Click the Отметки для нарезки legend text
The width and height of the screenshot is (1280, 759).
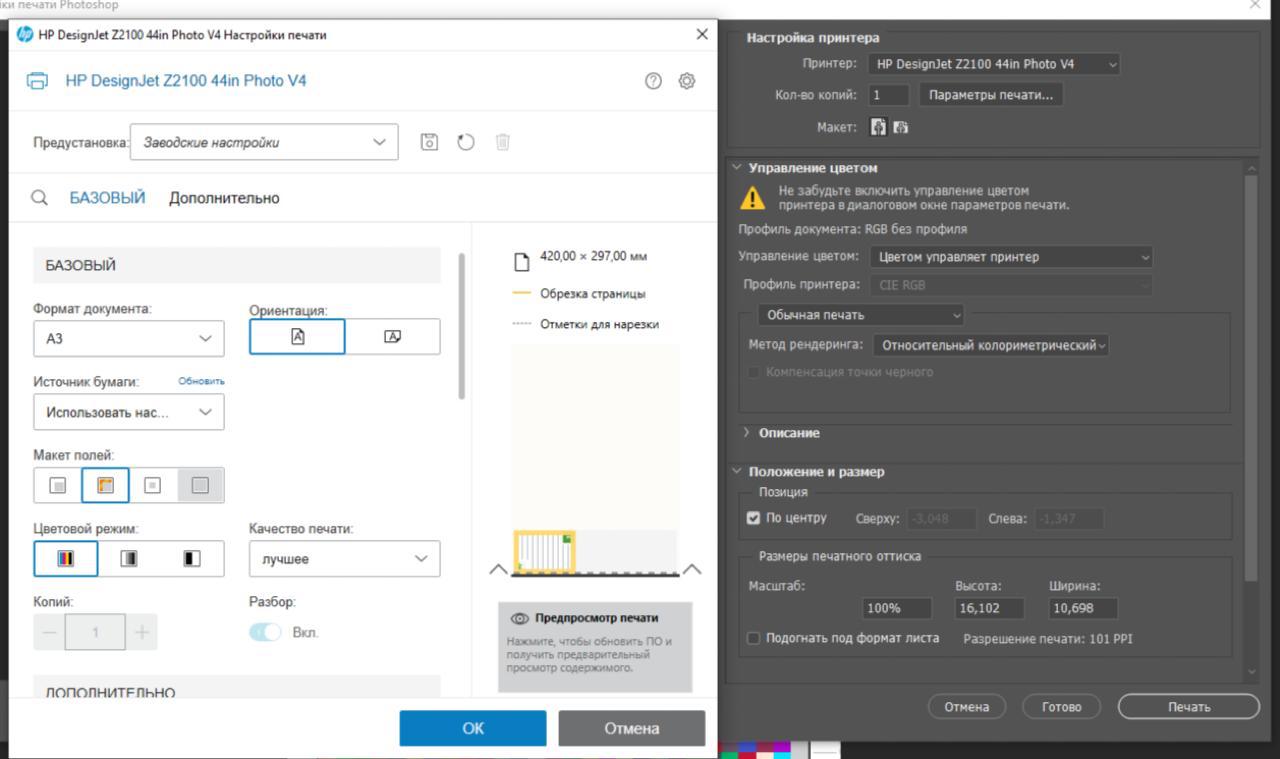600,324
